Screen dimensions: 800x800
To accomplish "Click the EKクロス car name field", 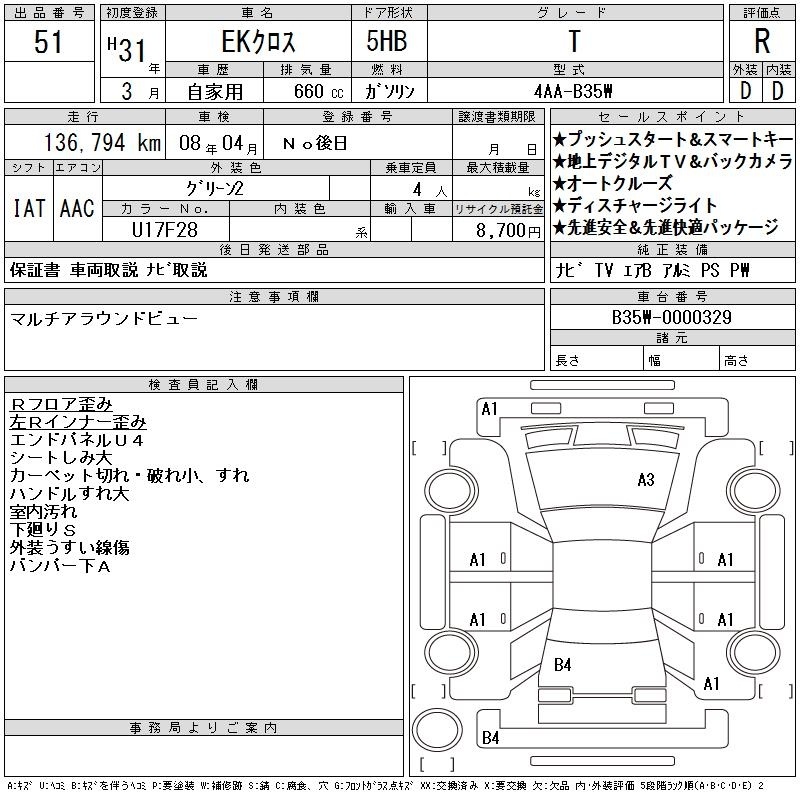I will pos(257,42).
